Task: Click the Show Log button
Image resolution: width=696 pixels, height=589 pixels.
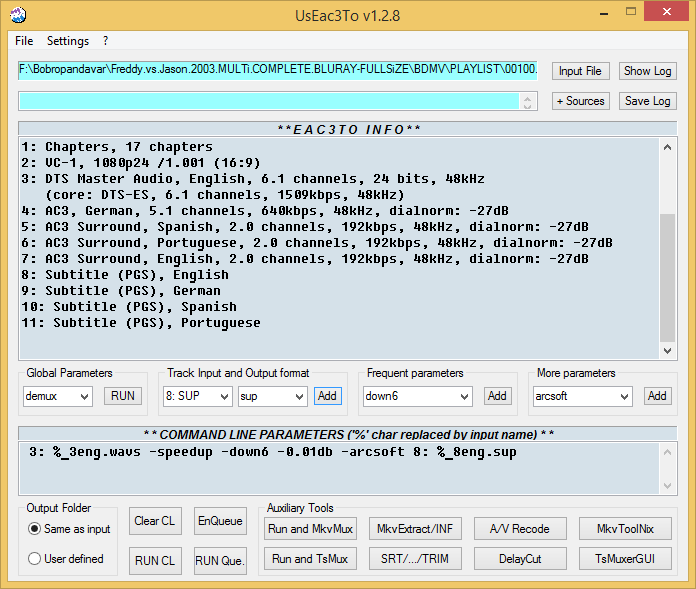Action: tap(648, 71)
